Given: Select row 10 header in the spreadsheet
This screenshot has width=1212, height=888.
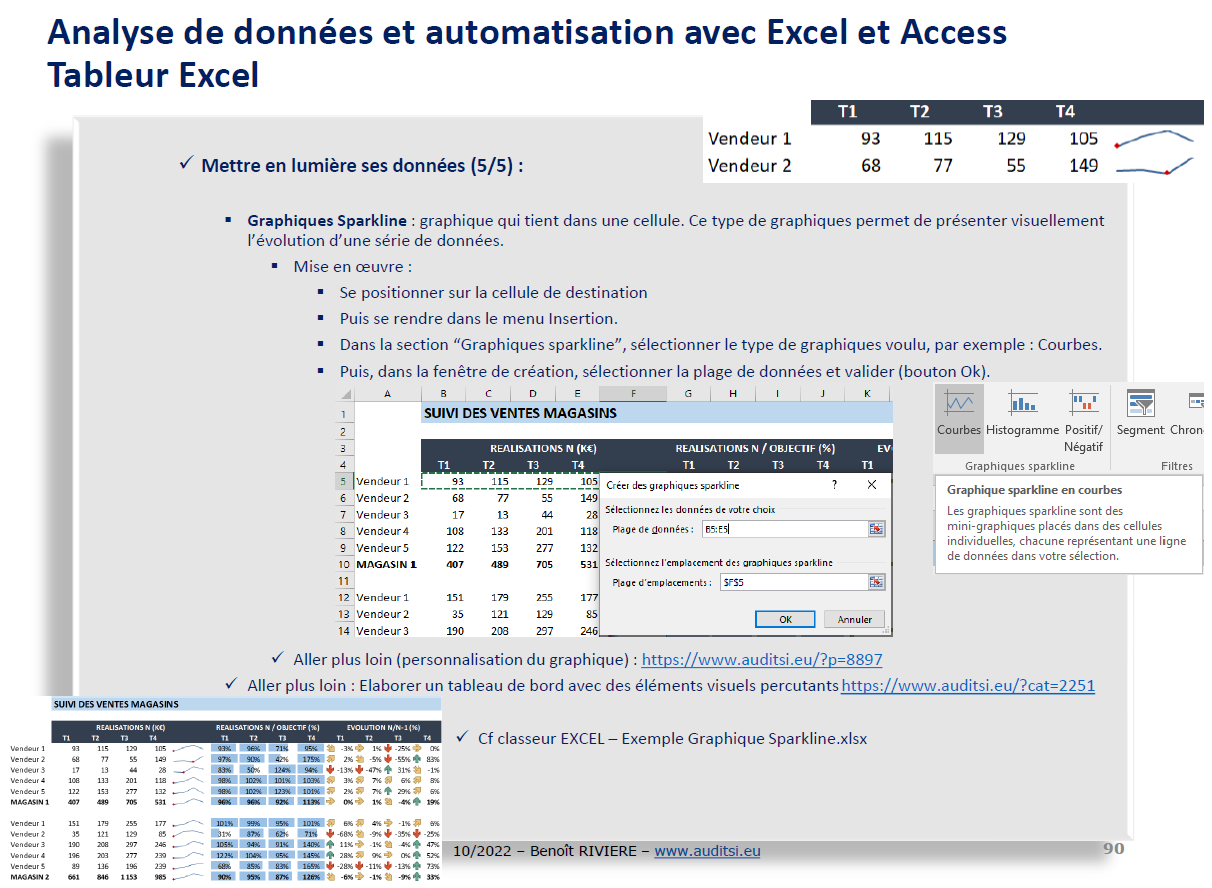Looking at the screenshot, I should (x=343, y=564).
